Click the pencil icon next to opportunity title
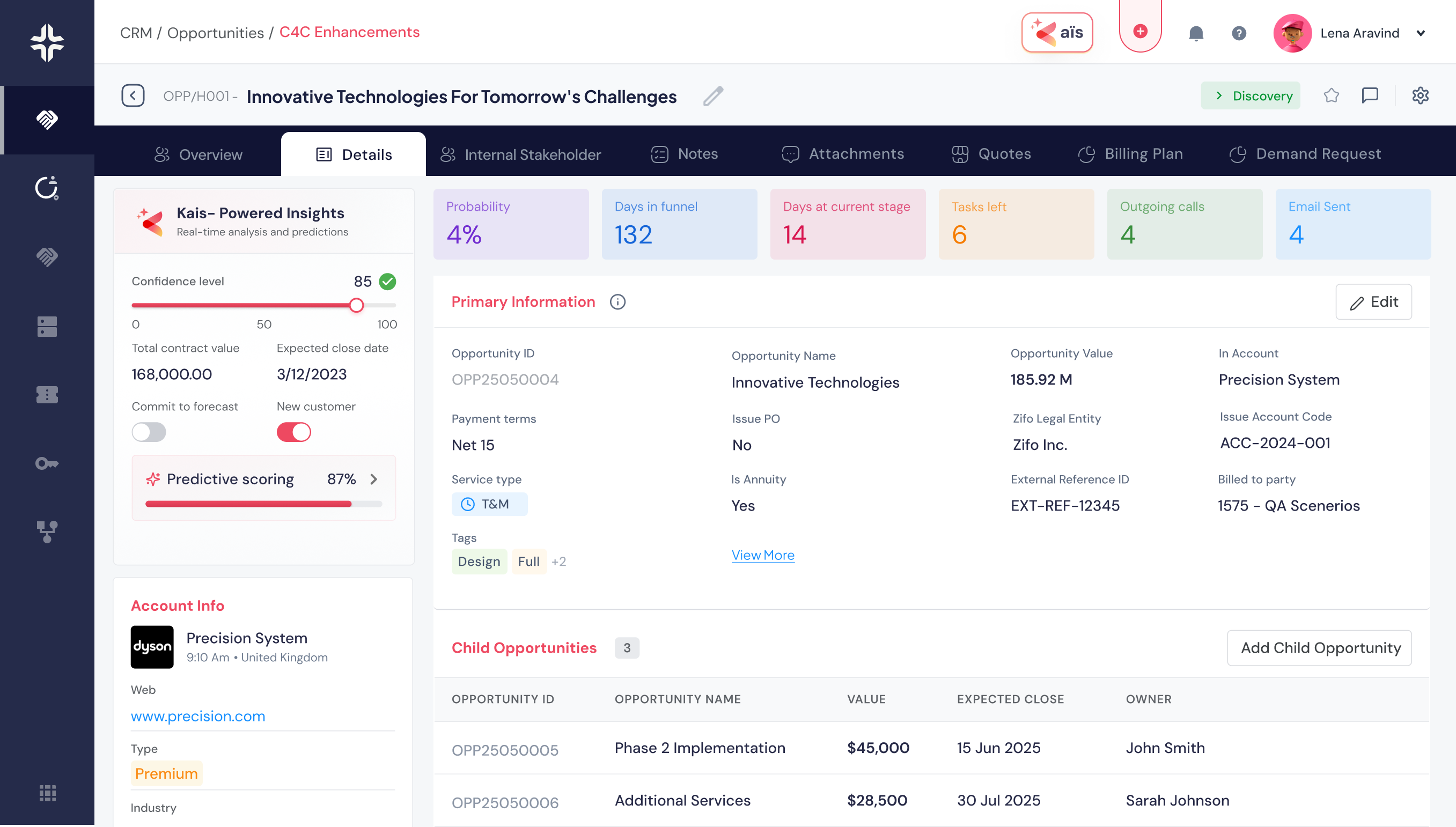The height and width of the screenshot is (827, 1456). click(713, 96)
